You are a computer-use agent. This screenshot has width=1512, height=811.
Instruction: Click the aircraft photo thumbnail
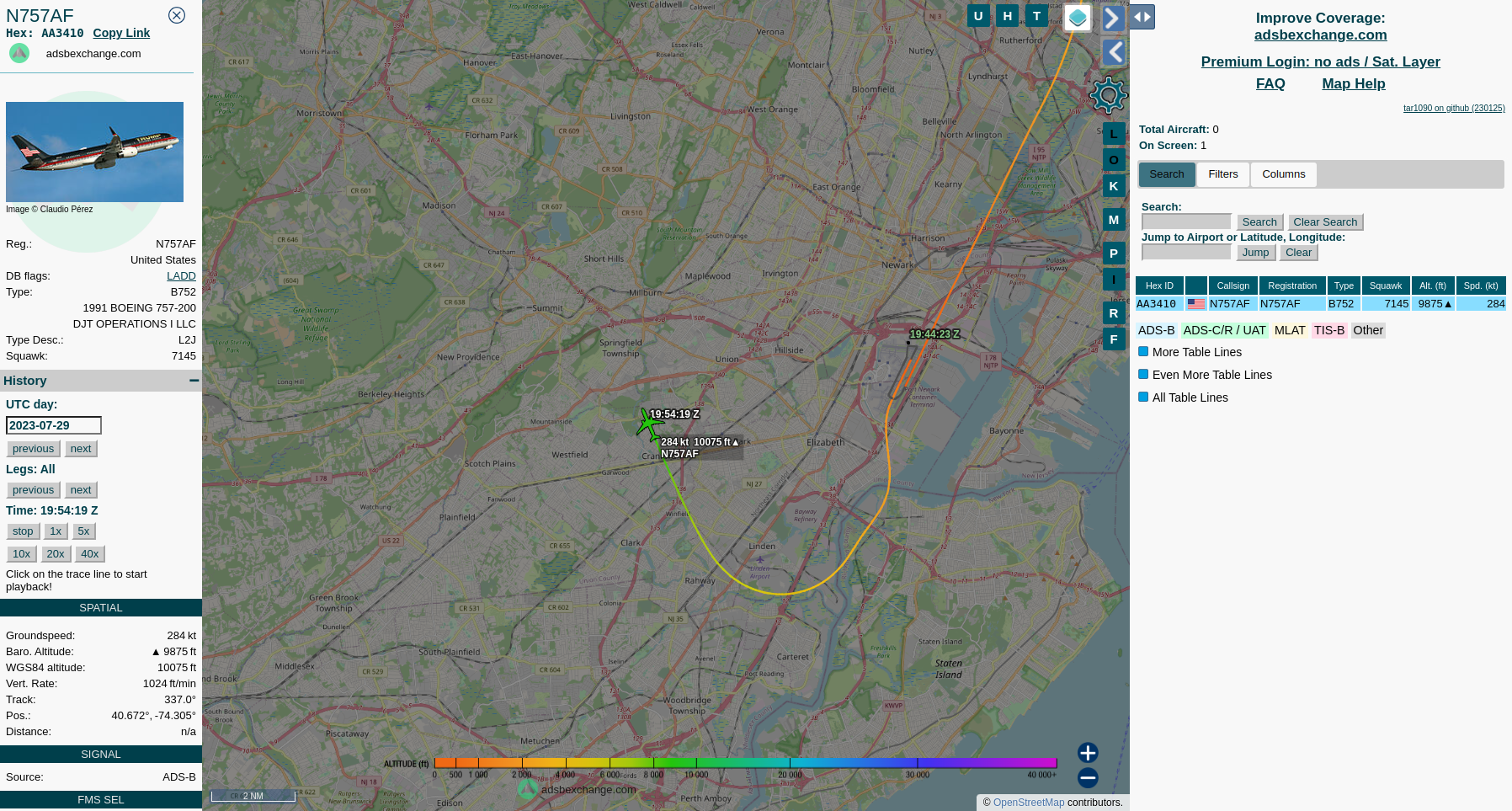point(94,152)
